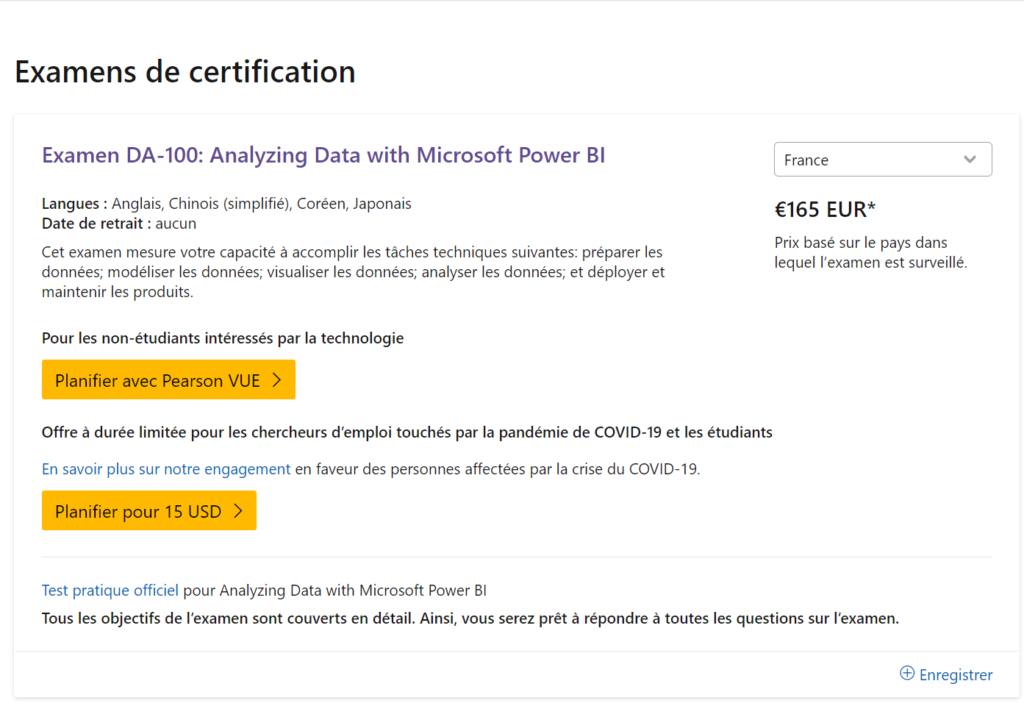Open the Test pratique officiel link
Image resolution: width=1024 pixels, height=706 pixels.
point(110,590)
